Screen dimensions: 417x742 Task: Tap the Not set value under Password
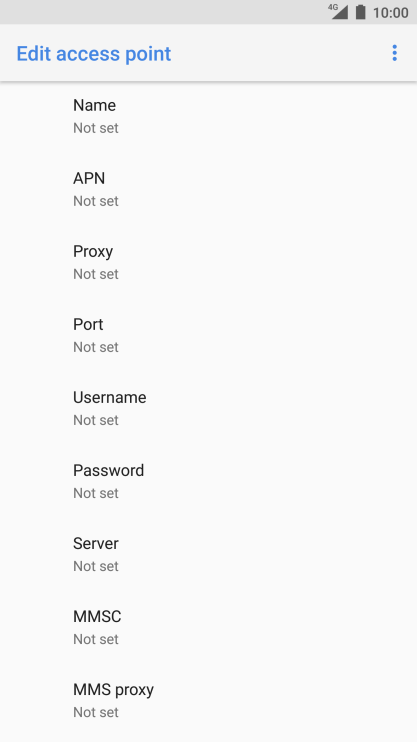click(96, 493)
